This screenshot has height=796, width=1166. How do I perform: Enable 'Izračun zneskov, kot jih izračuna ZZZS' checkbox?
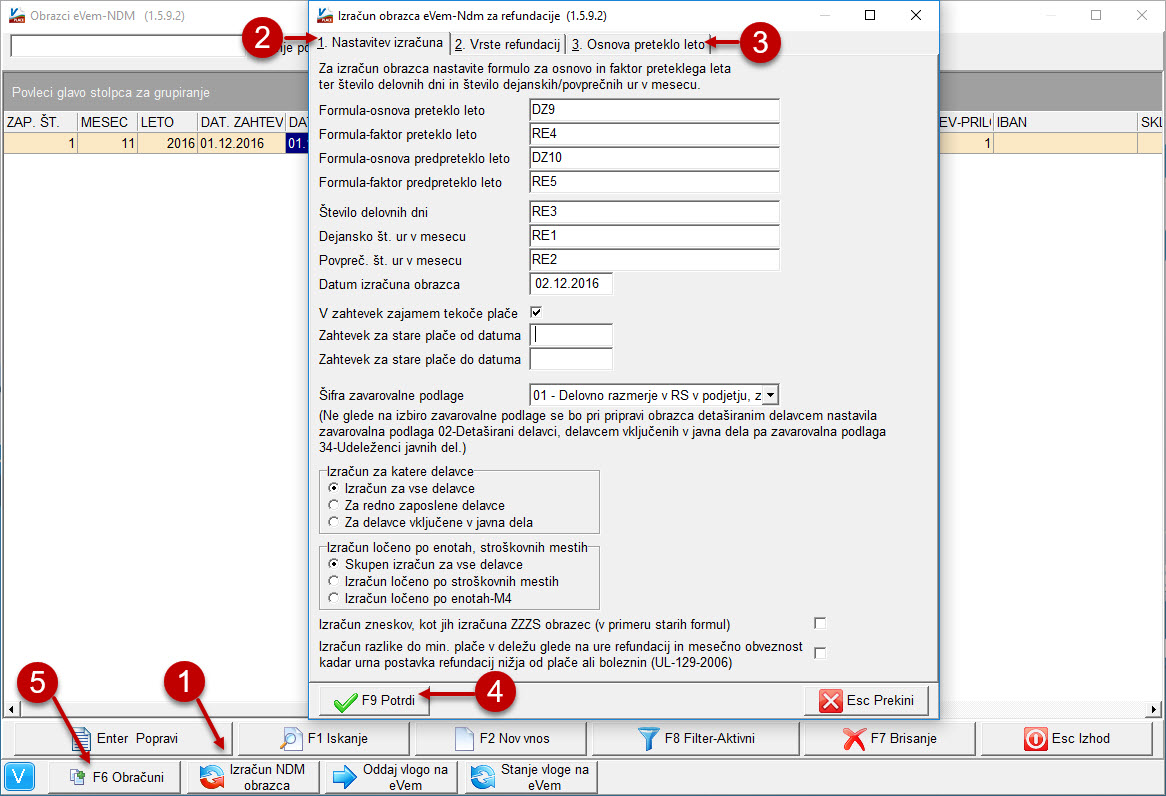pos(819,623)
